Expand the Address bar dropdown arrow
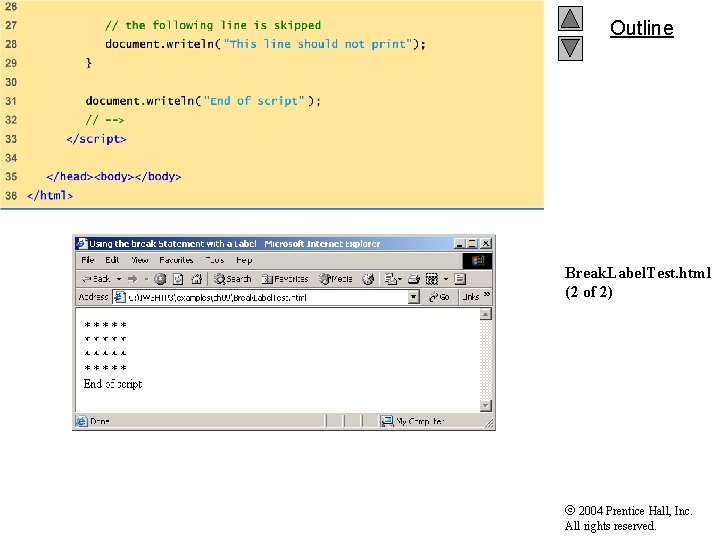The height and width of the screenshot is (540, 720). click(x=413, y=298)
